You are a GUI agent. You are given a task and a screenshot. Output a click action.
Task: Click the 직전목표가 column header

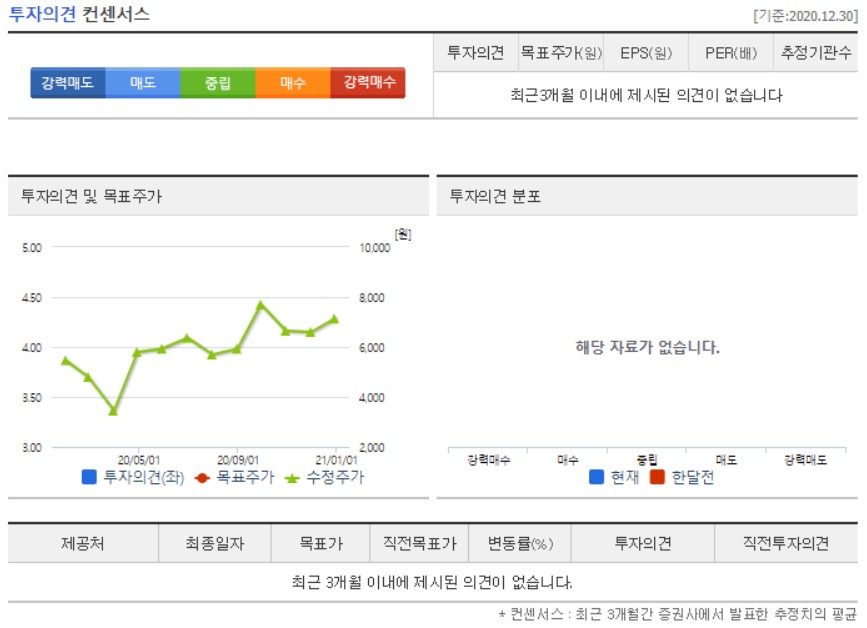coord(419,543)
